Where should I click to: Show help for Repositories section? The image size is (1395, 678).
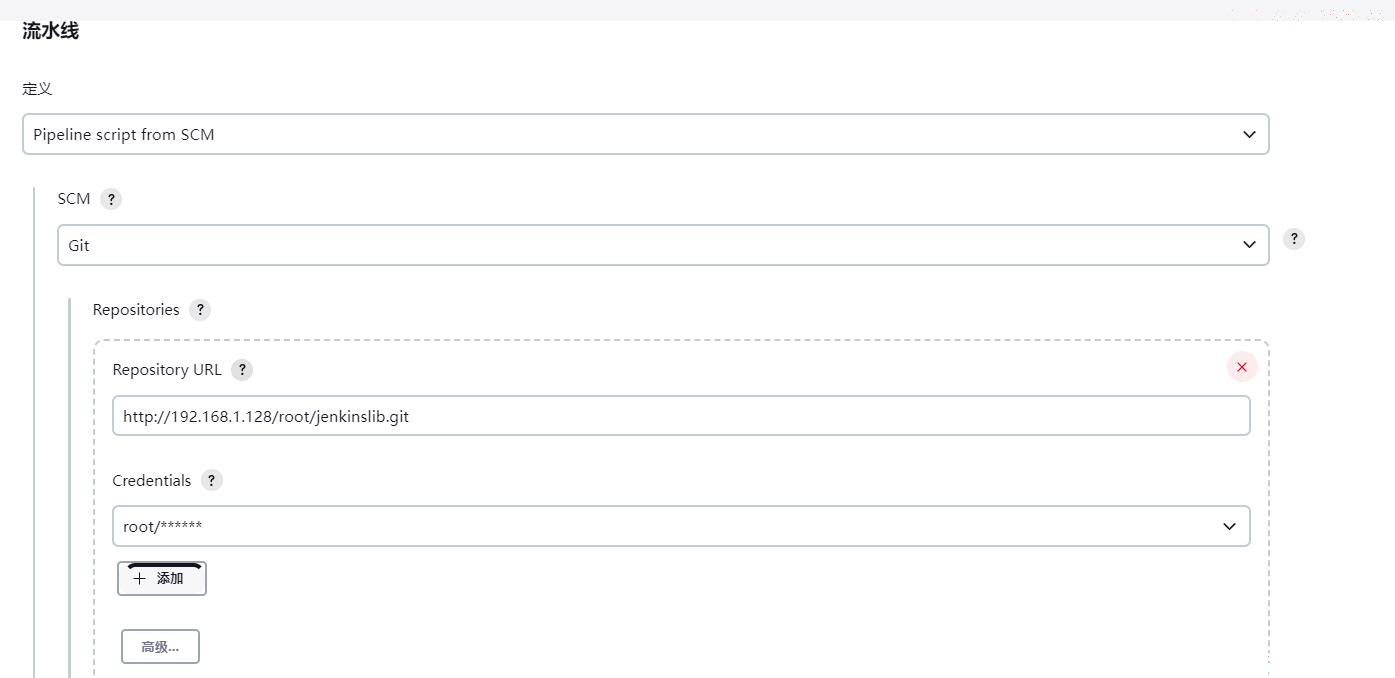point(200,310)
